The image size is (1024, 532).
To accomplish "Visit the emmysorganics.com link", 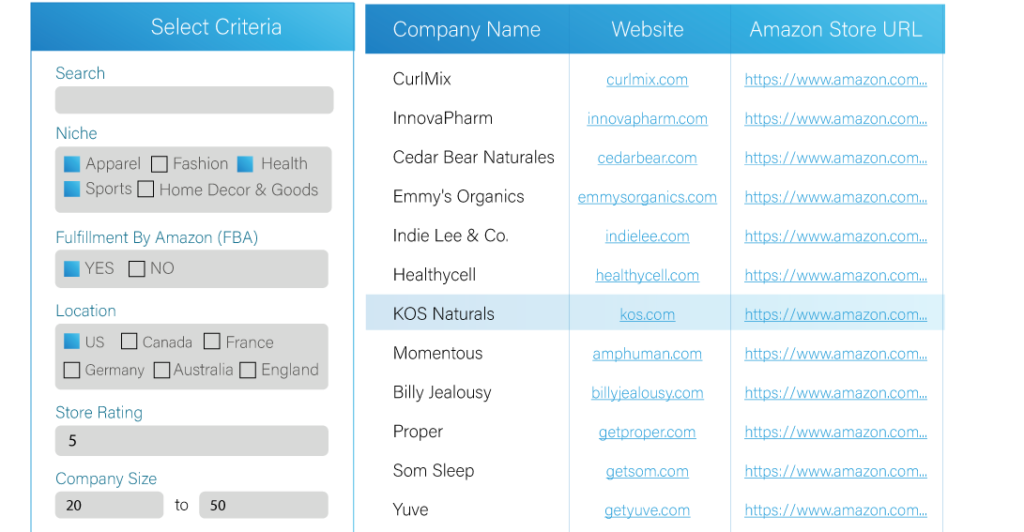I will click(647, 197).
